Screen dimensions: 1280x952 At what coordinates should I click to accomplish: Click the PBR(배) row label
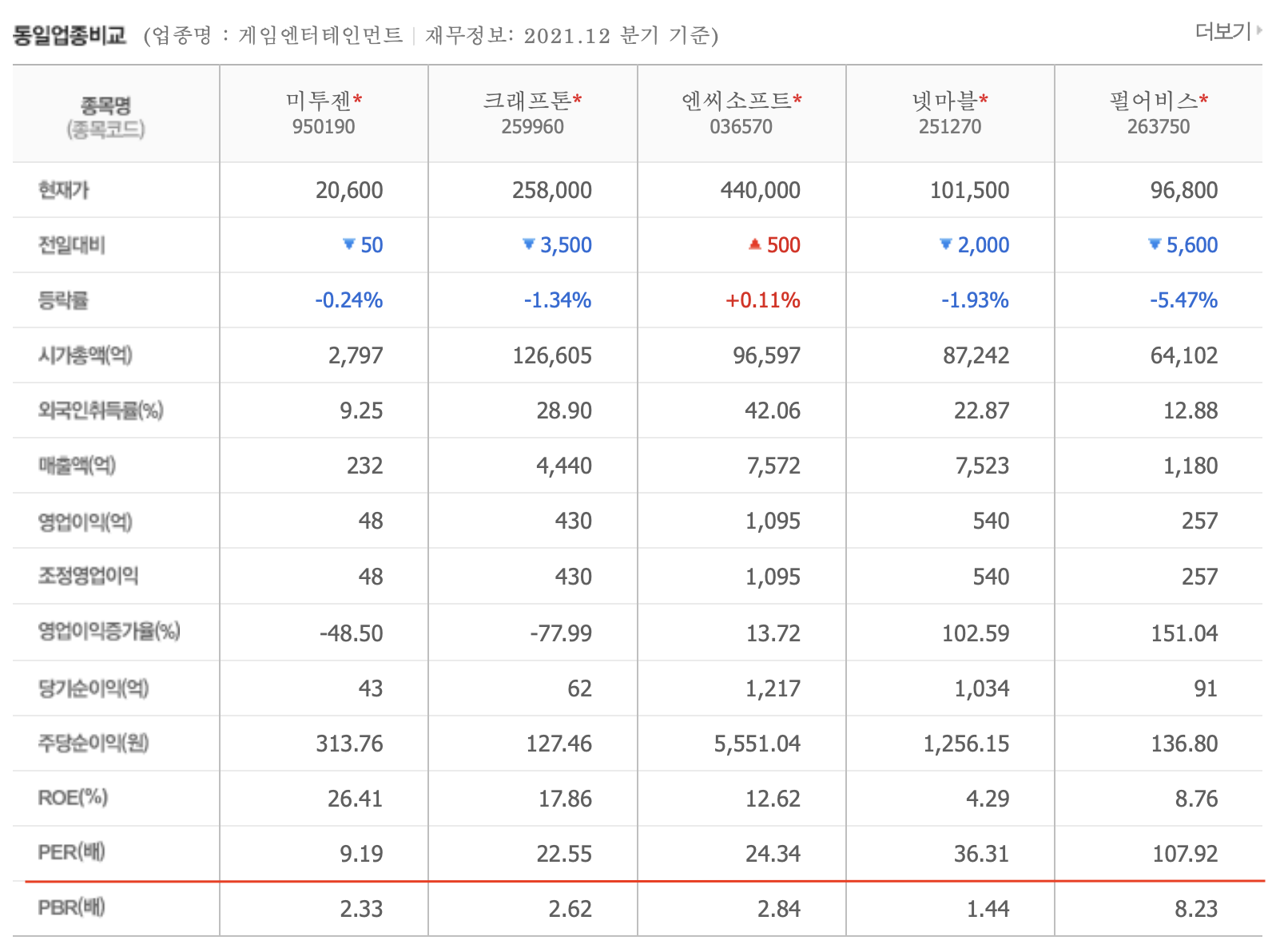72,907
